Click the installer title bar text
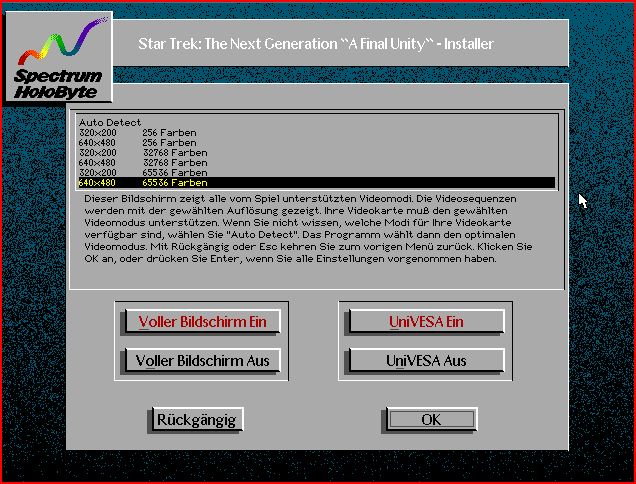 click(315, 44)
